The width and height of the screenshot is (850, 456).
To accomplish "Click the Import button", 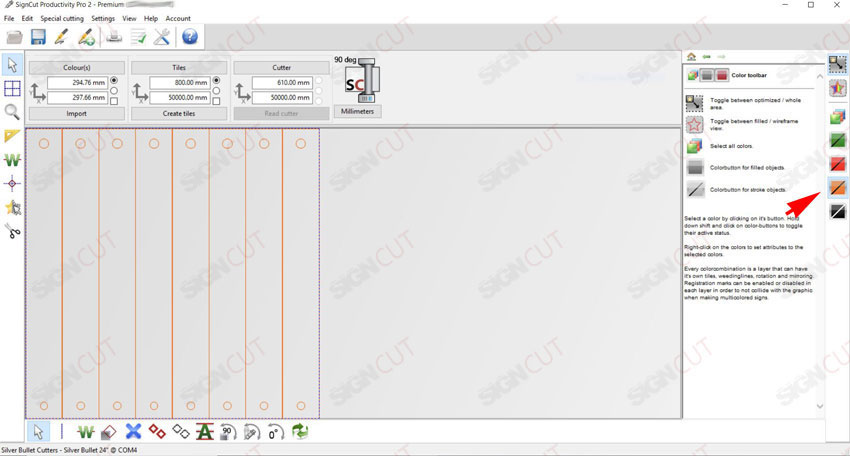I will pos(76,113).
